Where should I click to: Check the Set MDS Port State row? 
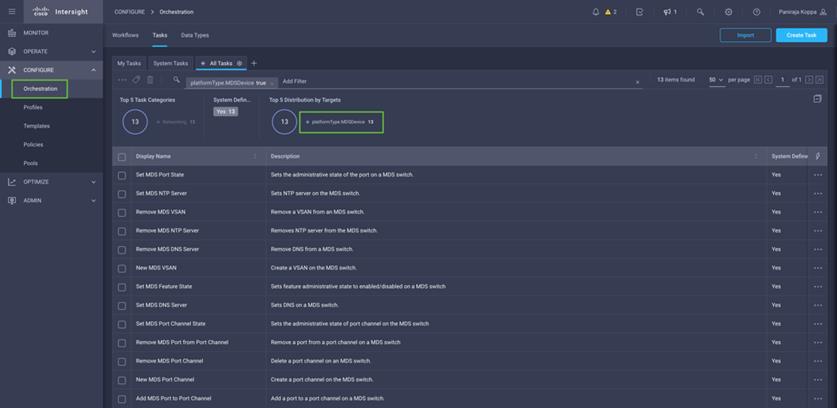coord(122,175)
